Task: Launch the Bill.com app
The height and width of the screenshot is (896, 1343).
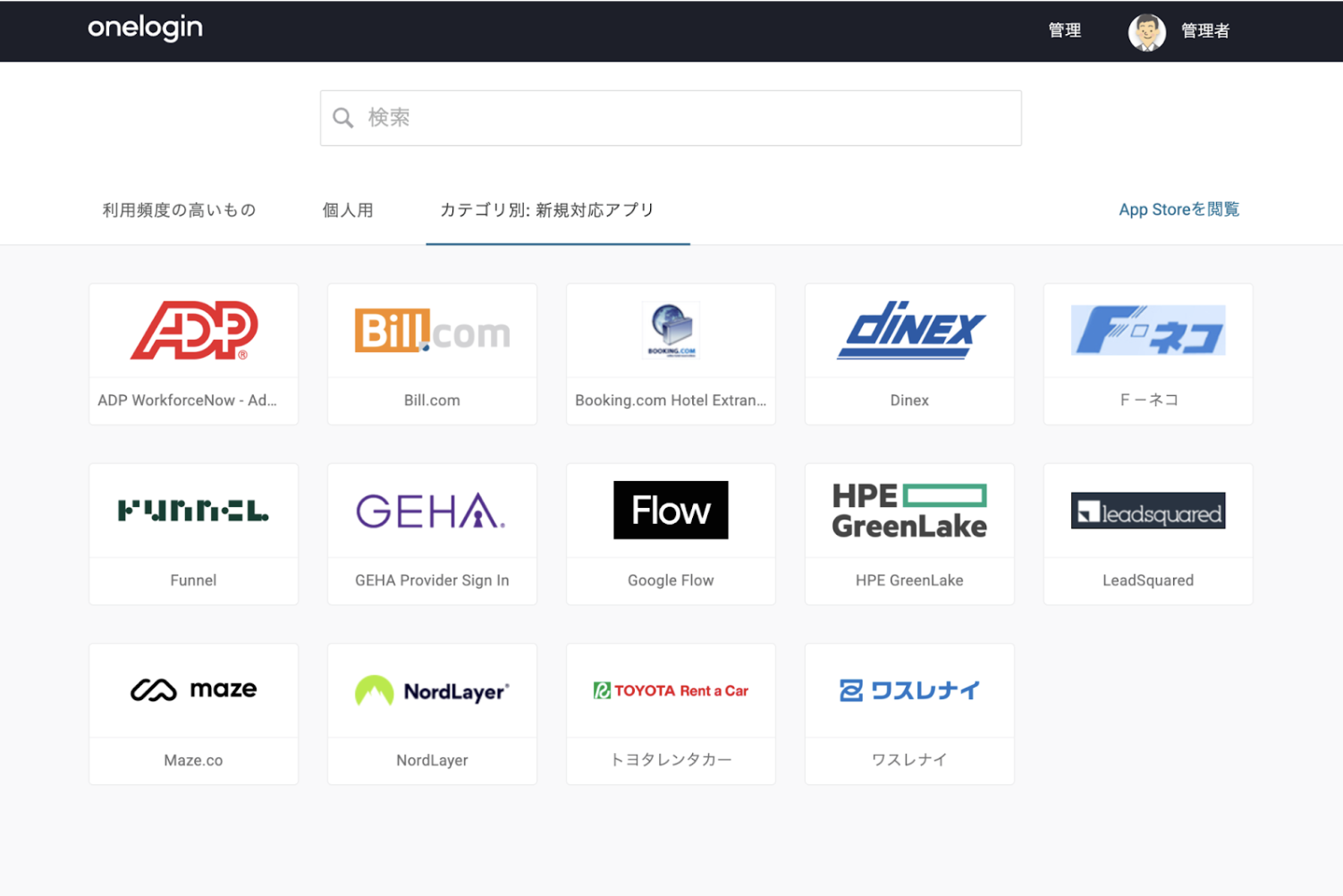Action: (432, 353)
